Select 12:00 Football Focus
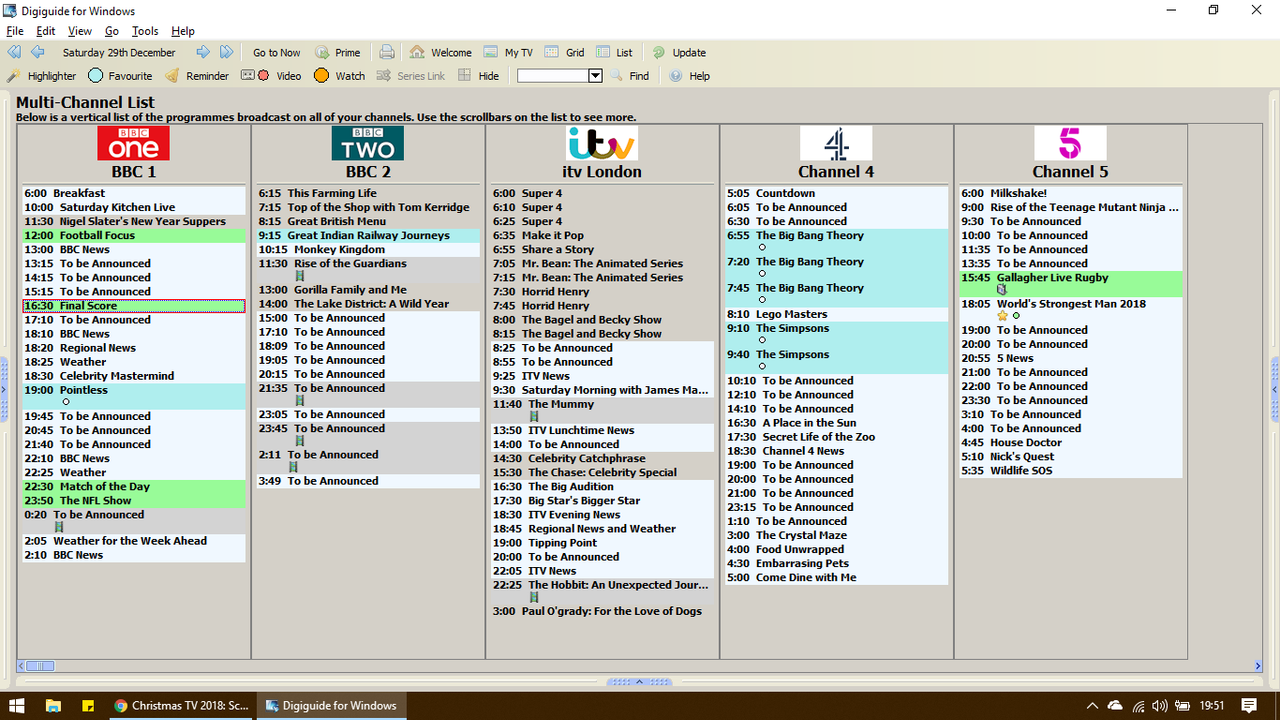Image resolution: width=1280 pixels, height=720 pixels. pos(134,236)
